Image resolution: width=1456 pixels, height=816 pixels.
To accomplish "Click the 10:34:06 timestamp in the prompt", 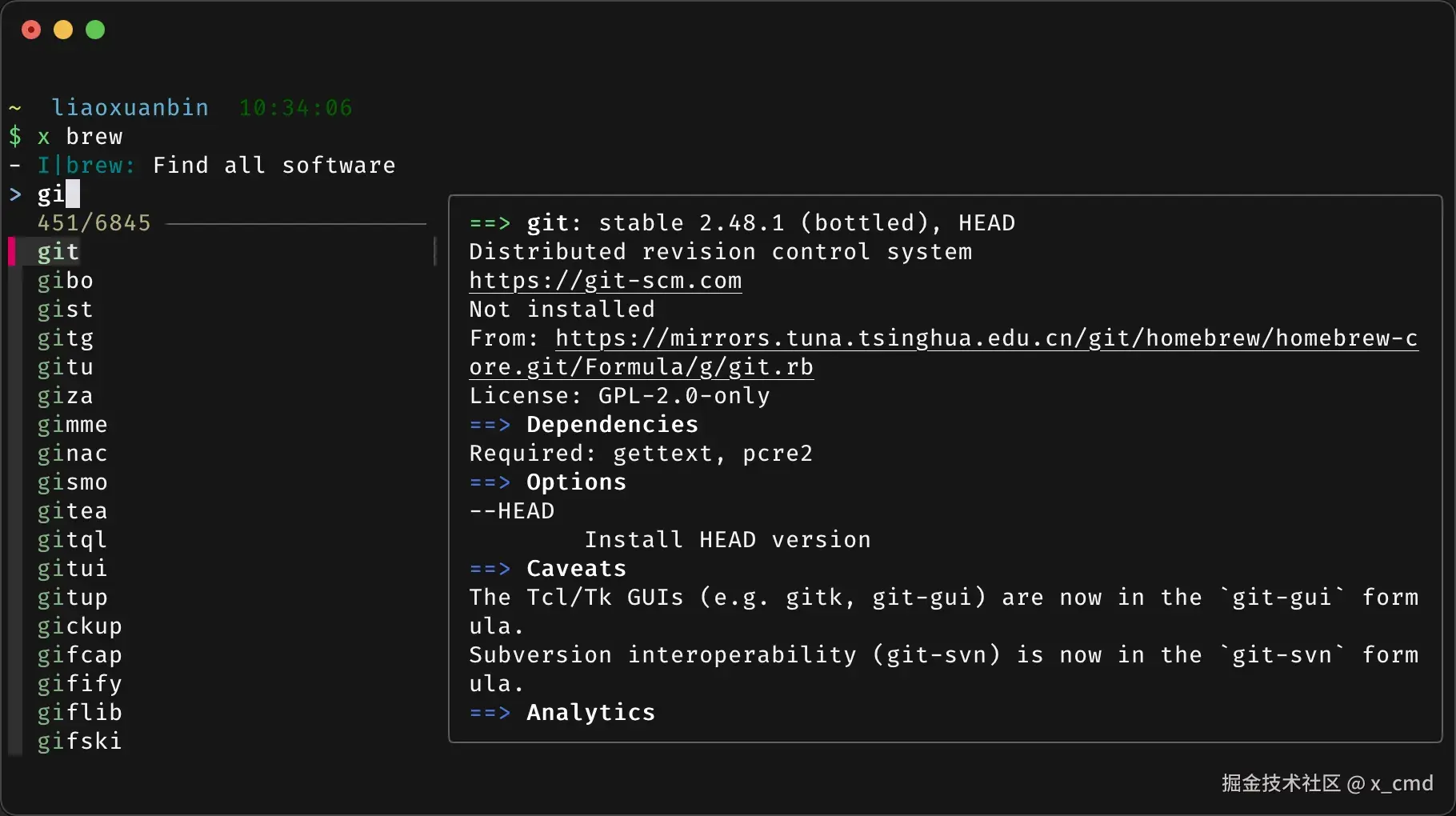I will [x=296, y=107].
